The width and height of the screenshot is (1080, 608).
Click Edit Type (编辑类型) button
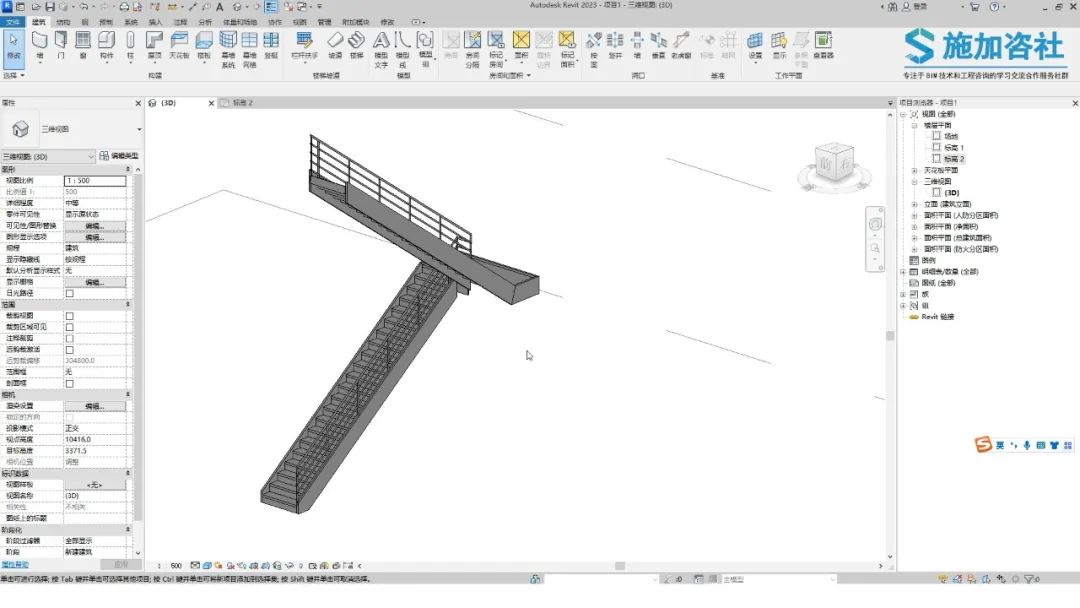click(119, 156)
